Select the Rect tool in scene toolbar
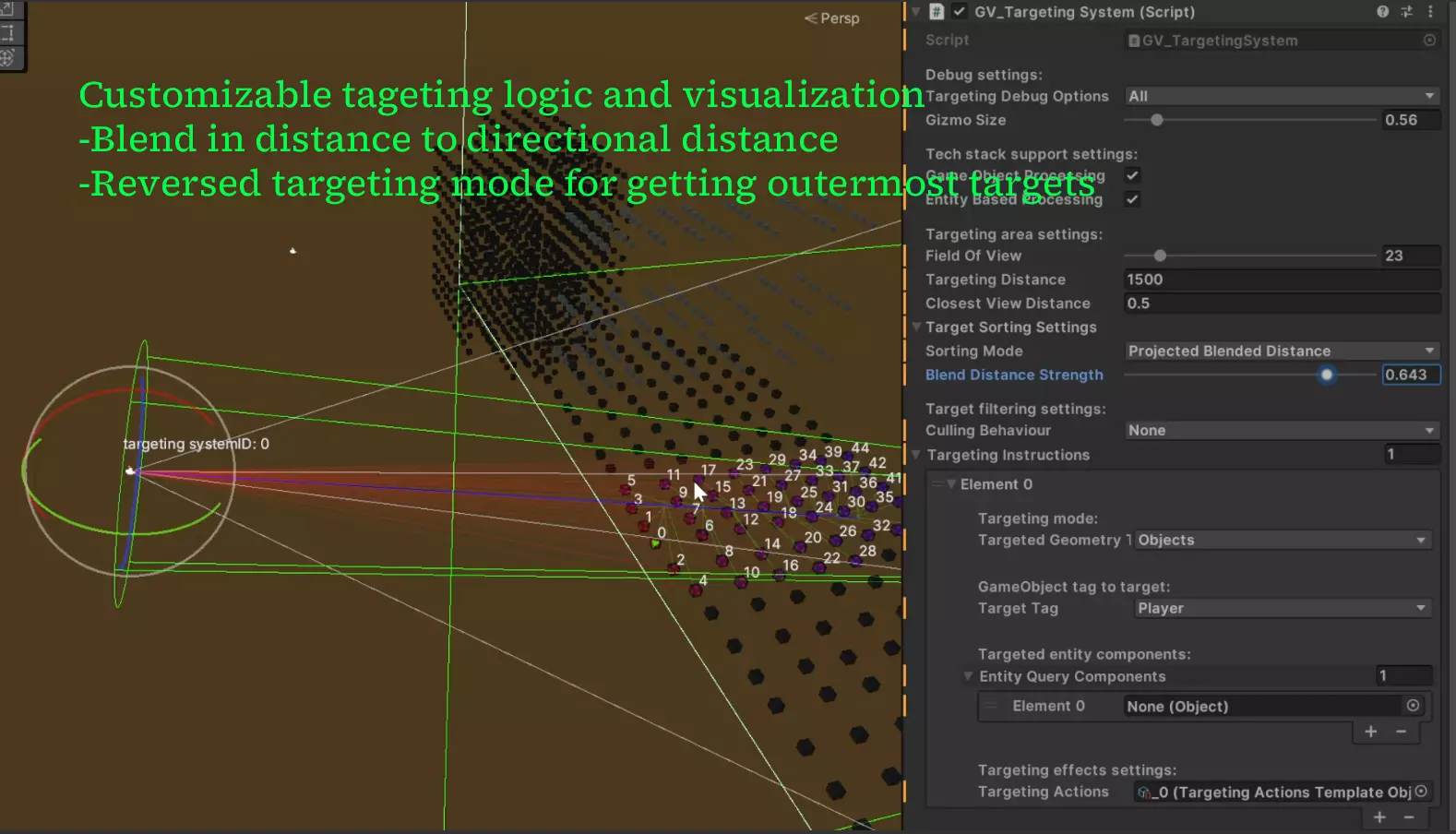This screenshot has width=1456, height=834. coord(7,34)
